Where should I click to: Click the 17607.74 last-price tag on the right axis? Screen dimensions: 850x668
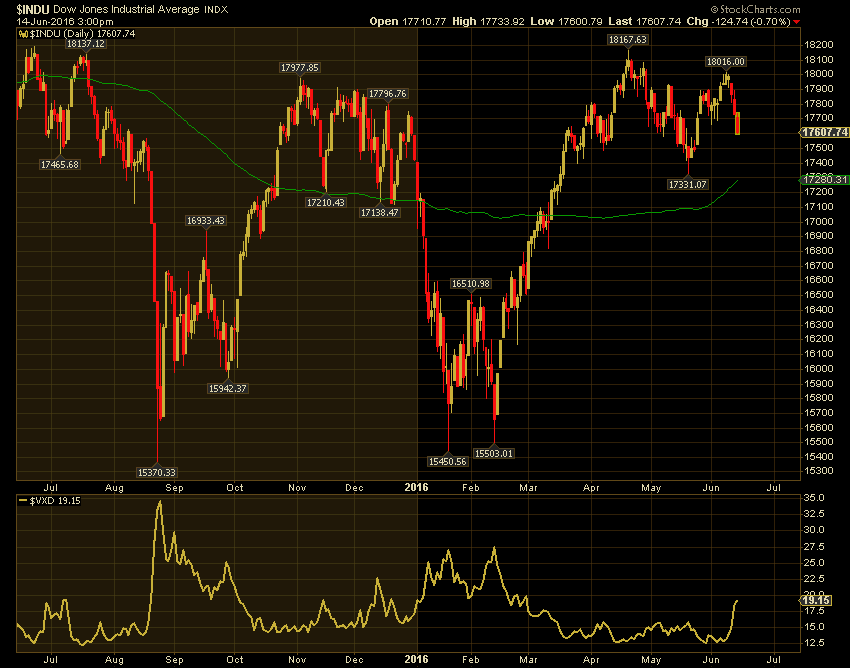[x=825, y=132]
